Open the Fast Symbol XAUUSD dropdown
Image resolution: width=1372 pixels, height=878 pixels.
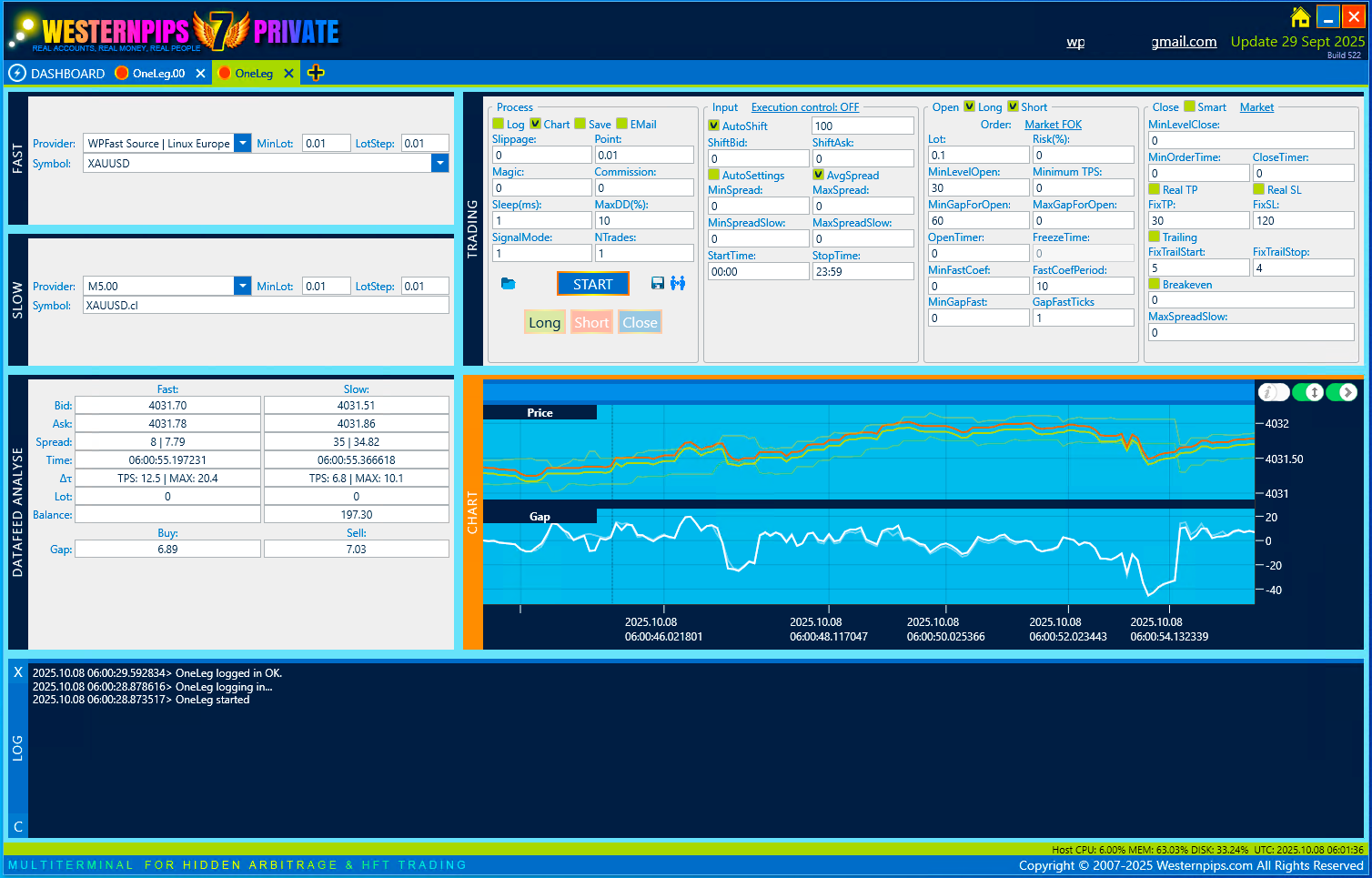point(440,163)
